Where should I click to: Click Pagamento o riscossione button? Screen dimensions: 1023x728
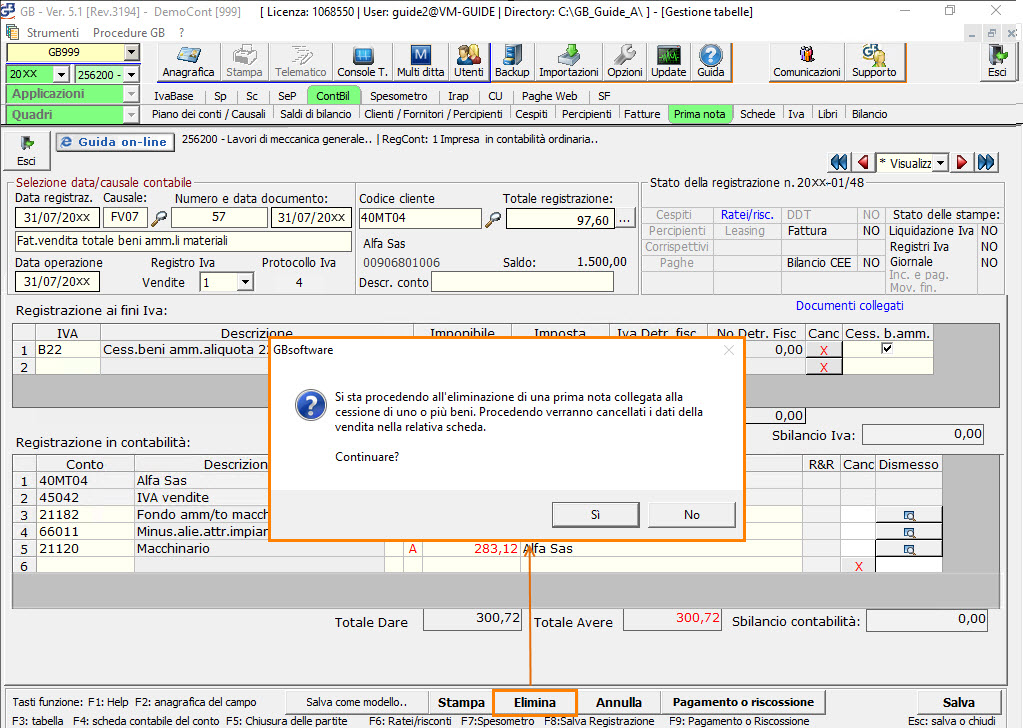click(x=743, y=702)
